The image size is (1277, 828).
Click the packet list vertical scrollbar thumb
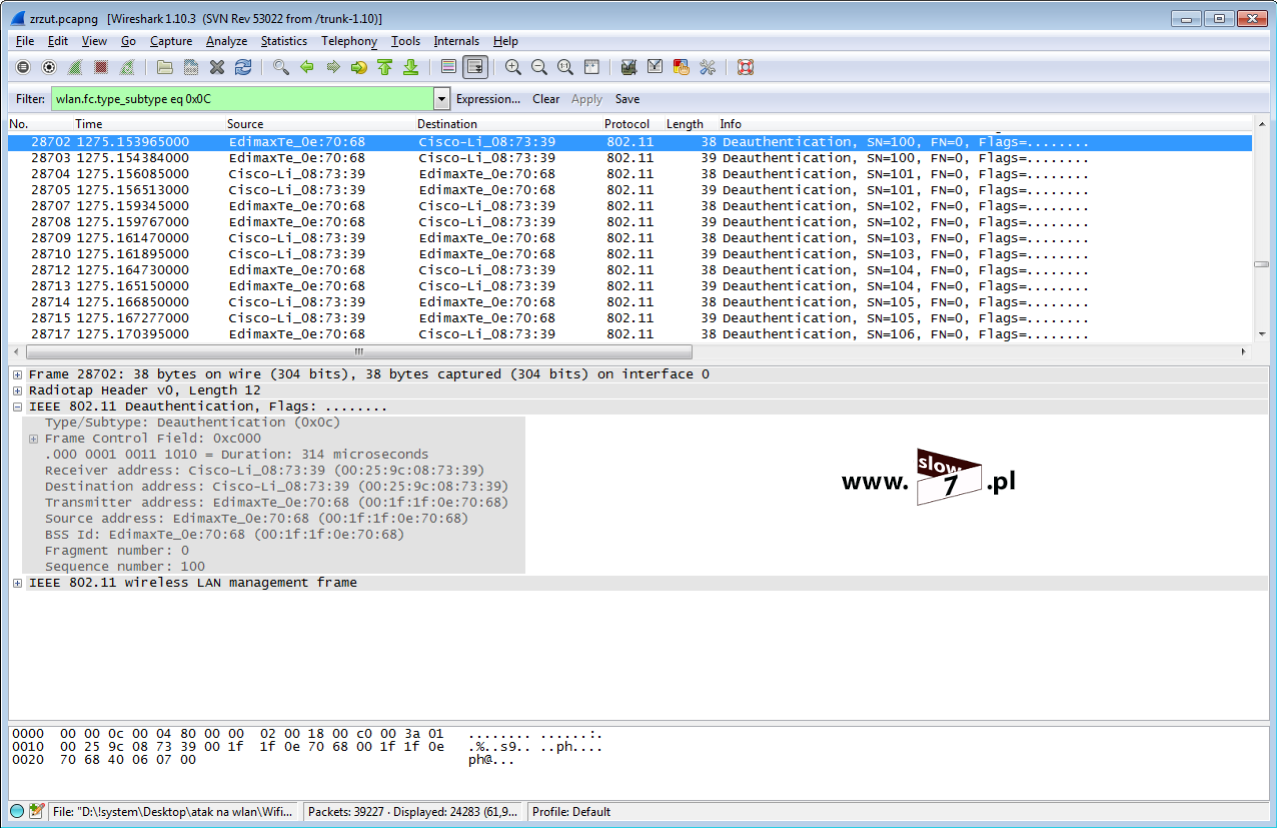coord(1261,264)
